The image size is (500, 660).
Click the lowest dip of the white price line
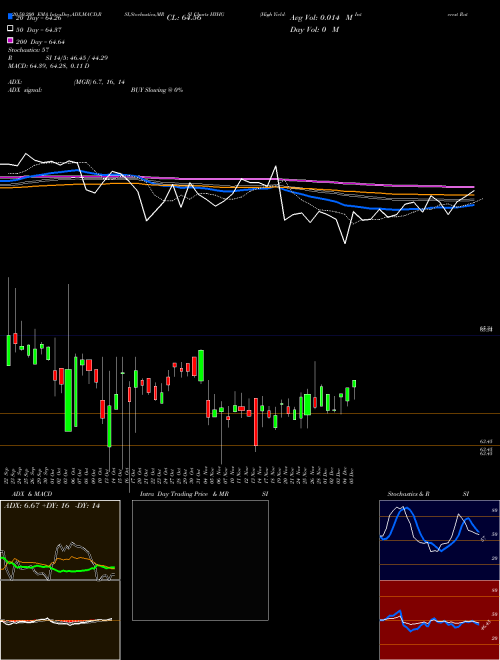[x=345, y=243]
